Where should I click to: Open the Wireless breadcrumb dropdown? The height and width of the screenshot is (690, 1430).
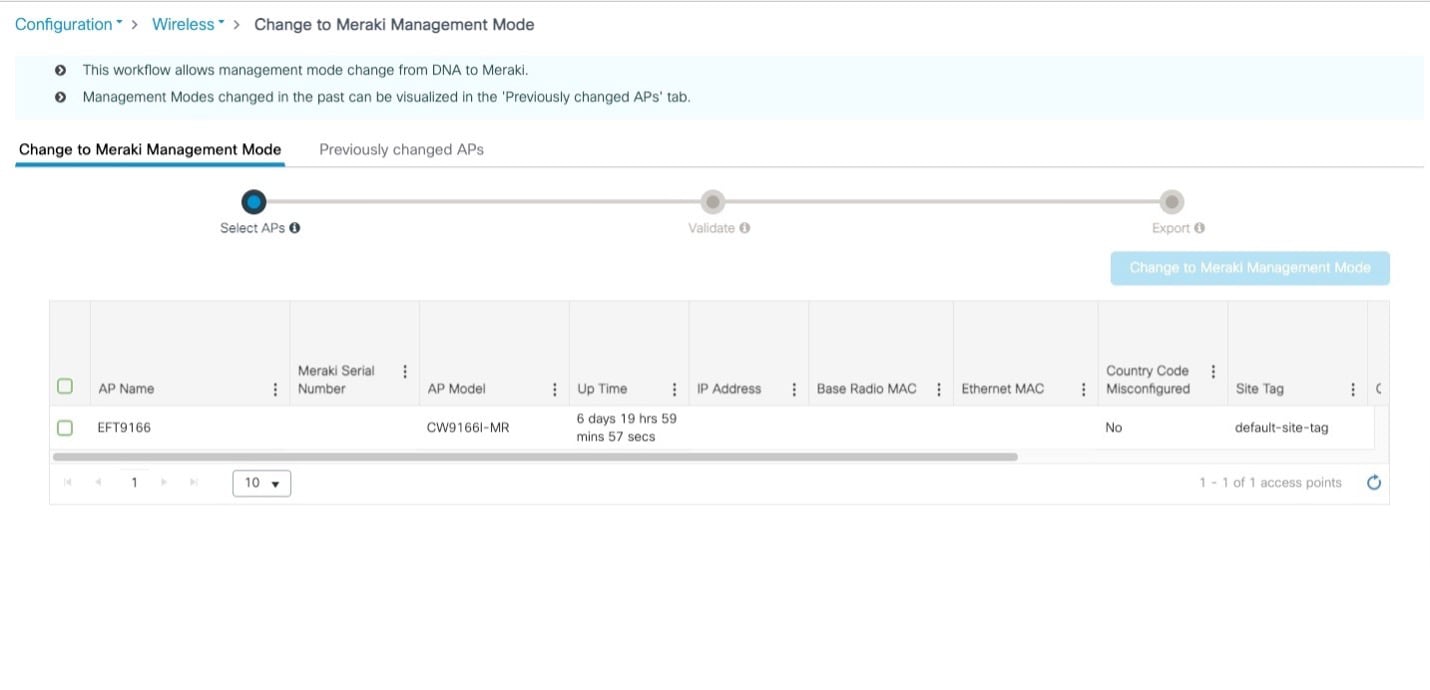click(x=188, y=24)
